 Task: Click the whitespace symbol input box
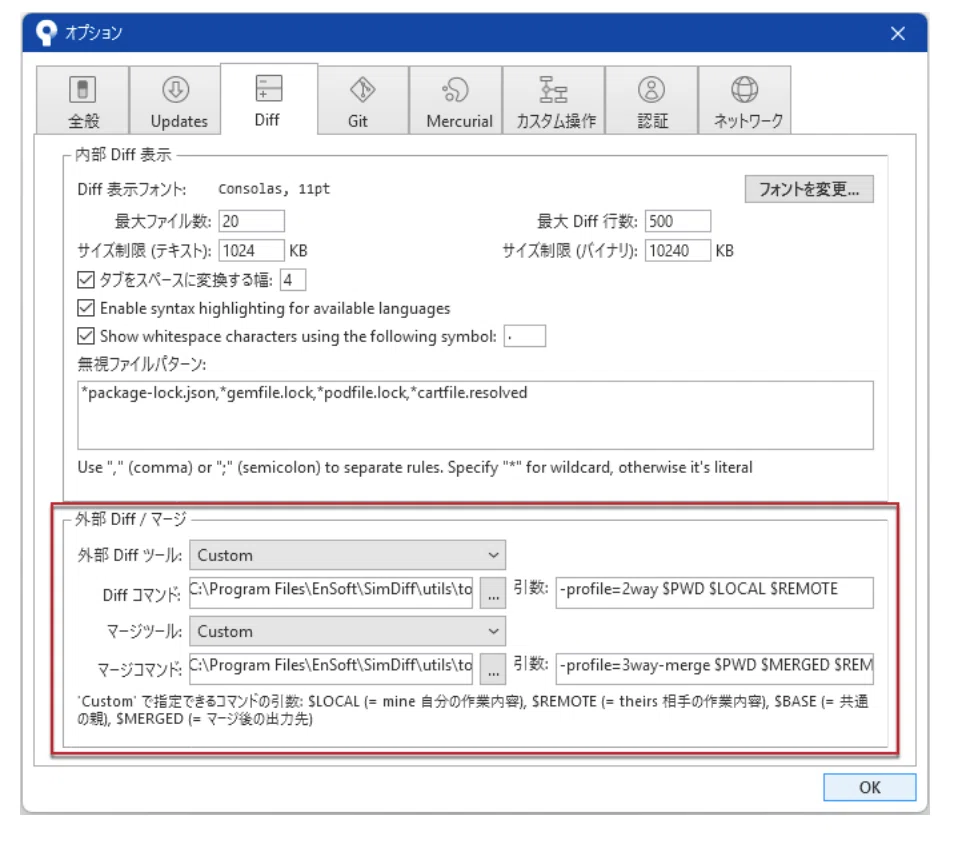[525, 336]
